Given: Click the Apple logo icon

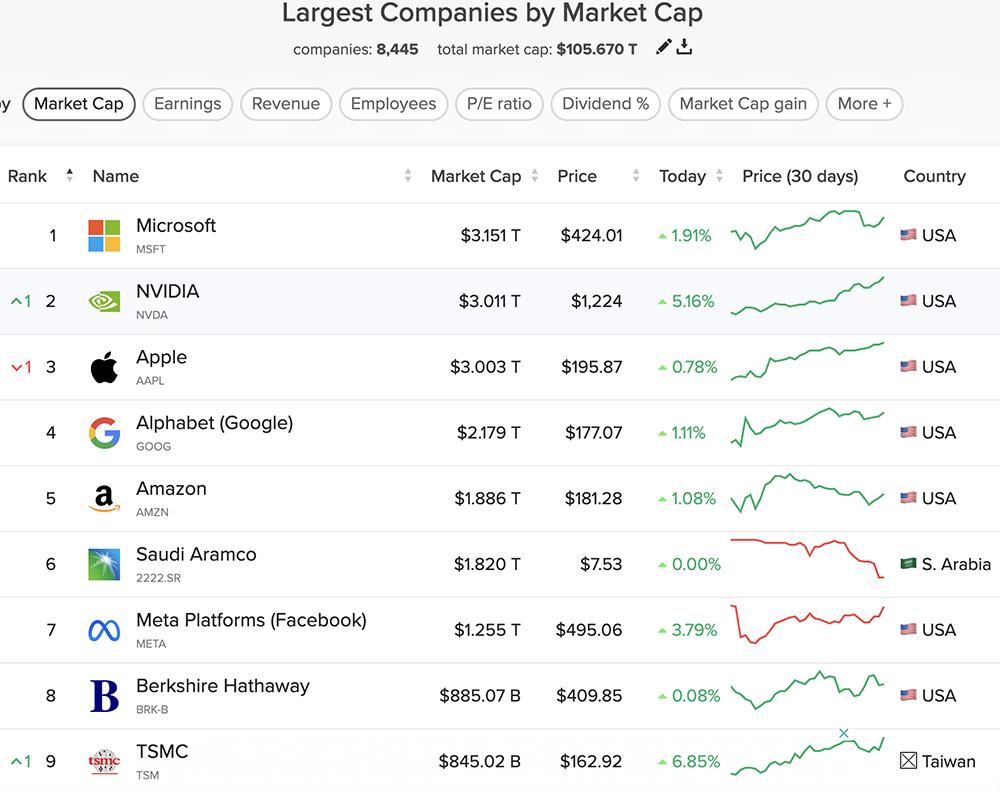Looking at the screenshot, I should coord(104,367).
